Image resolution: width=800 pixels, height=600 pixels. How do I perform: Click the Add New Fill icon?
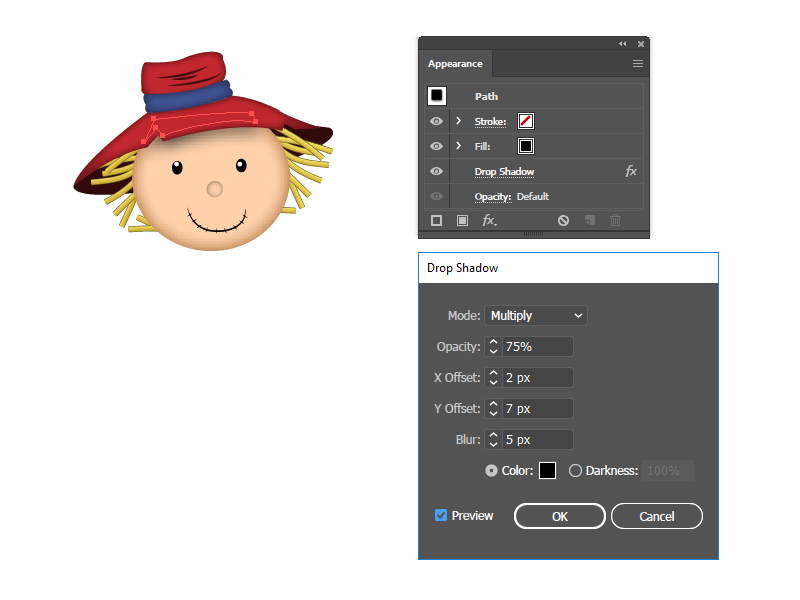[x=462, y=220]
